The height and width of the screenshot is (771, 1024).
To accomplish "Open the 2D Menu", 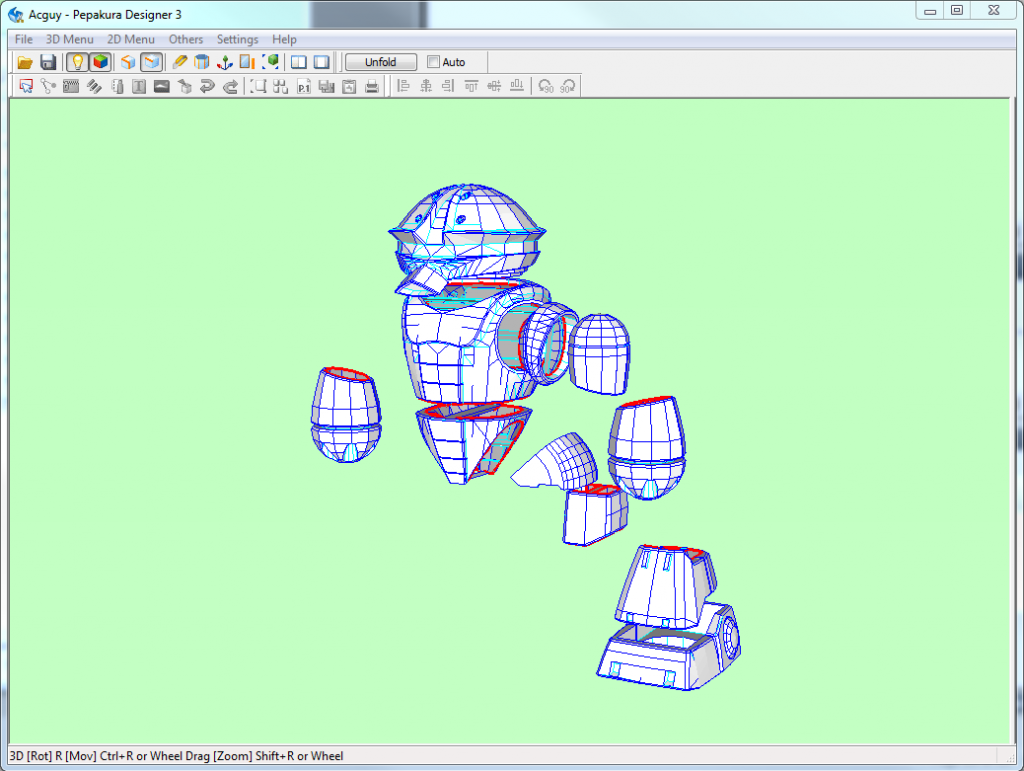I will pyautogui.click(x=131, y=39).
